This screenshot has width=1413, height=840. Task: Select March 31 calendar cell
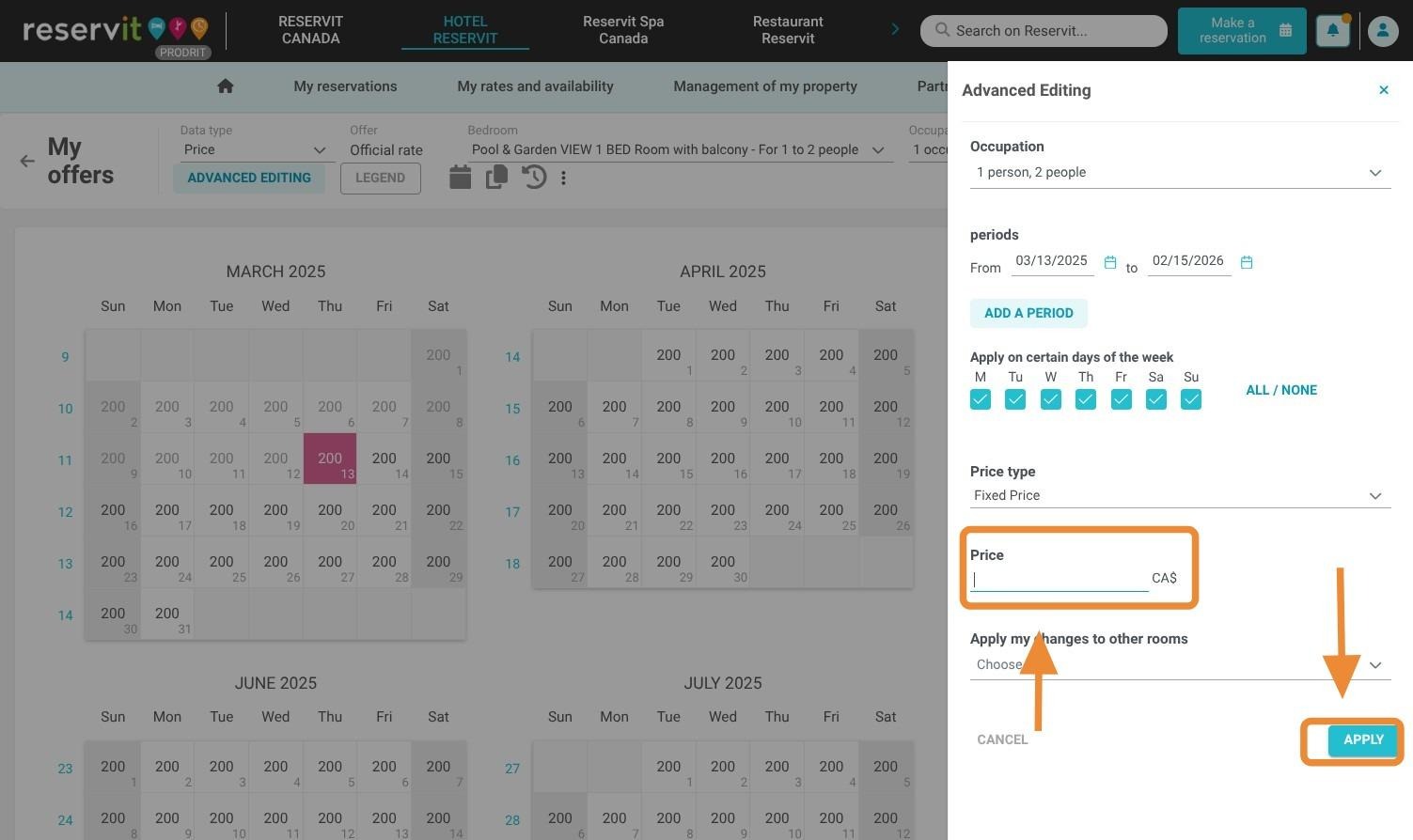[x=167, y=614]
